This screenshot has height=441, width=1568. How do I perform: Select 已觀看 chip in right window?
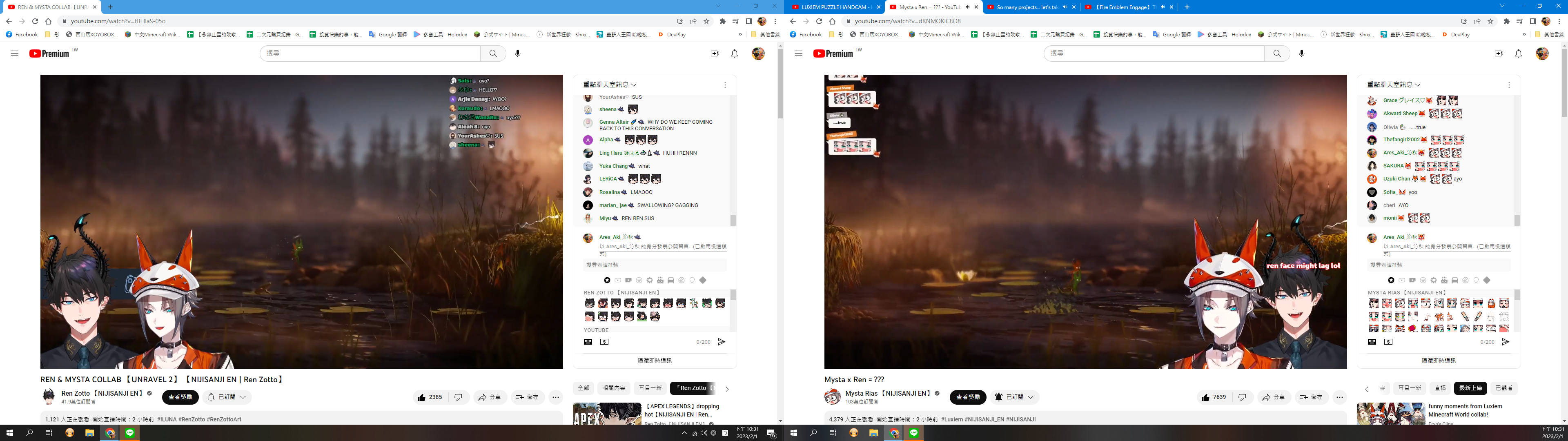[x=1503, y=388]
